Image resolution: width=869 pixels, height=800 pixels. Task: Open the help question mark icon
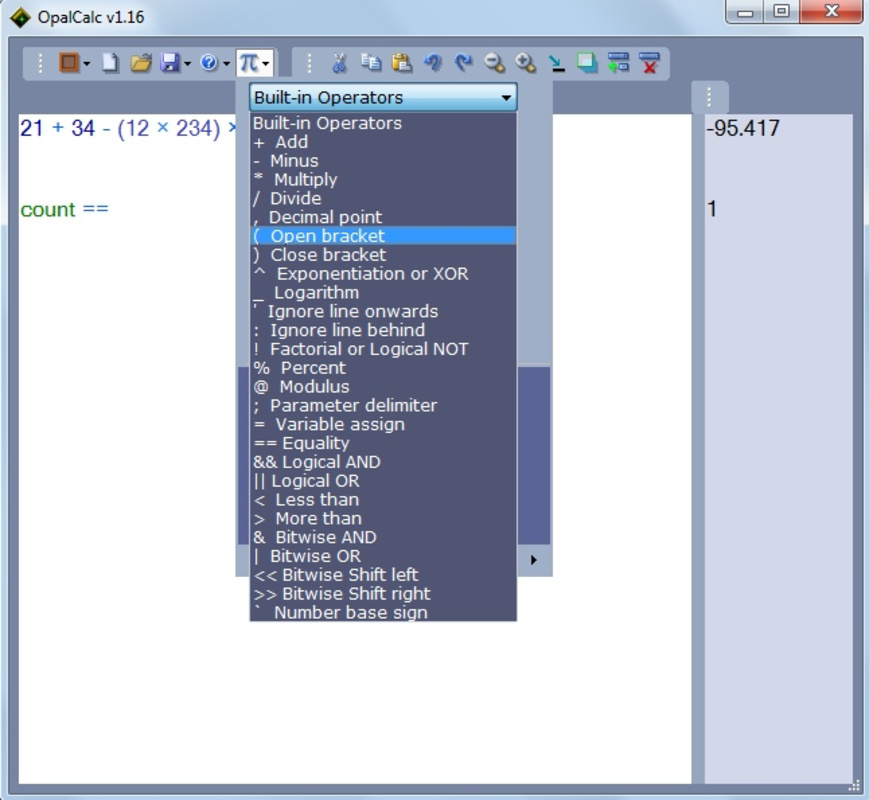click(x=208, y=63)
